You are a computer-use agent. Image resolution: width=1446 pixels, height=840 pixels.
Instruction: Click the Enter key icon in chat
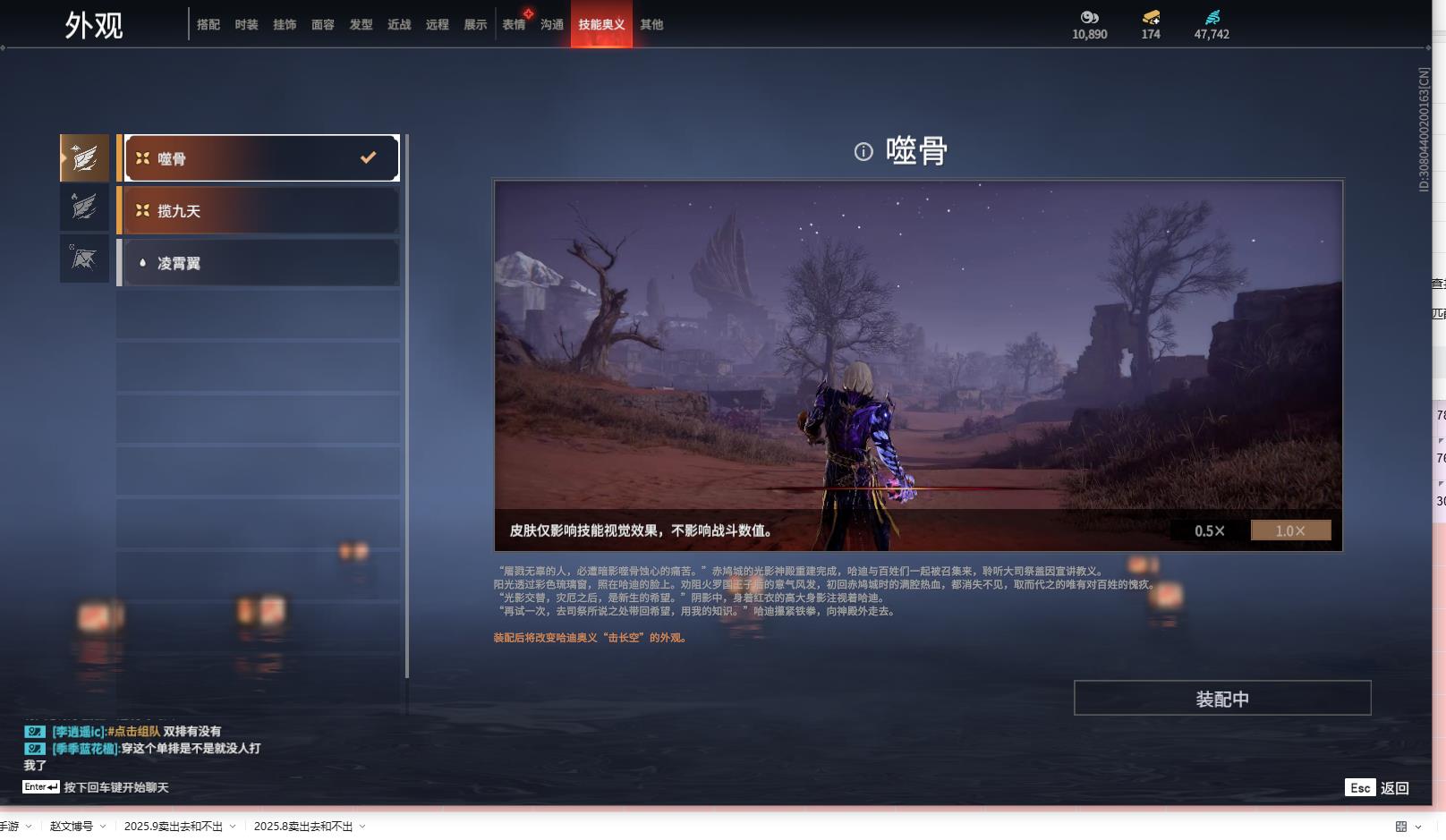pos(41,787)
